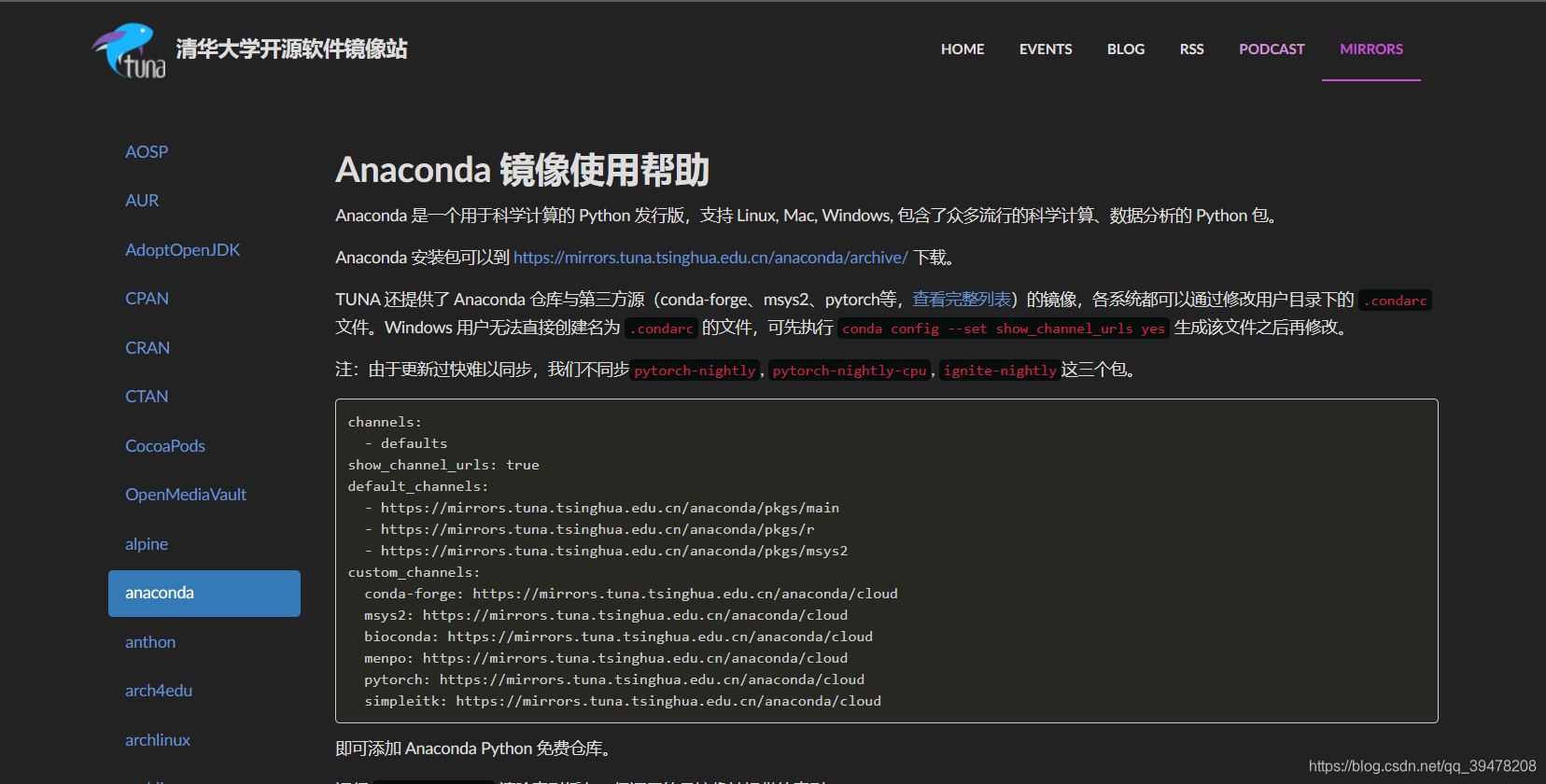Click the TUNA fish logo icon

point(129,50)
